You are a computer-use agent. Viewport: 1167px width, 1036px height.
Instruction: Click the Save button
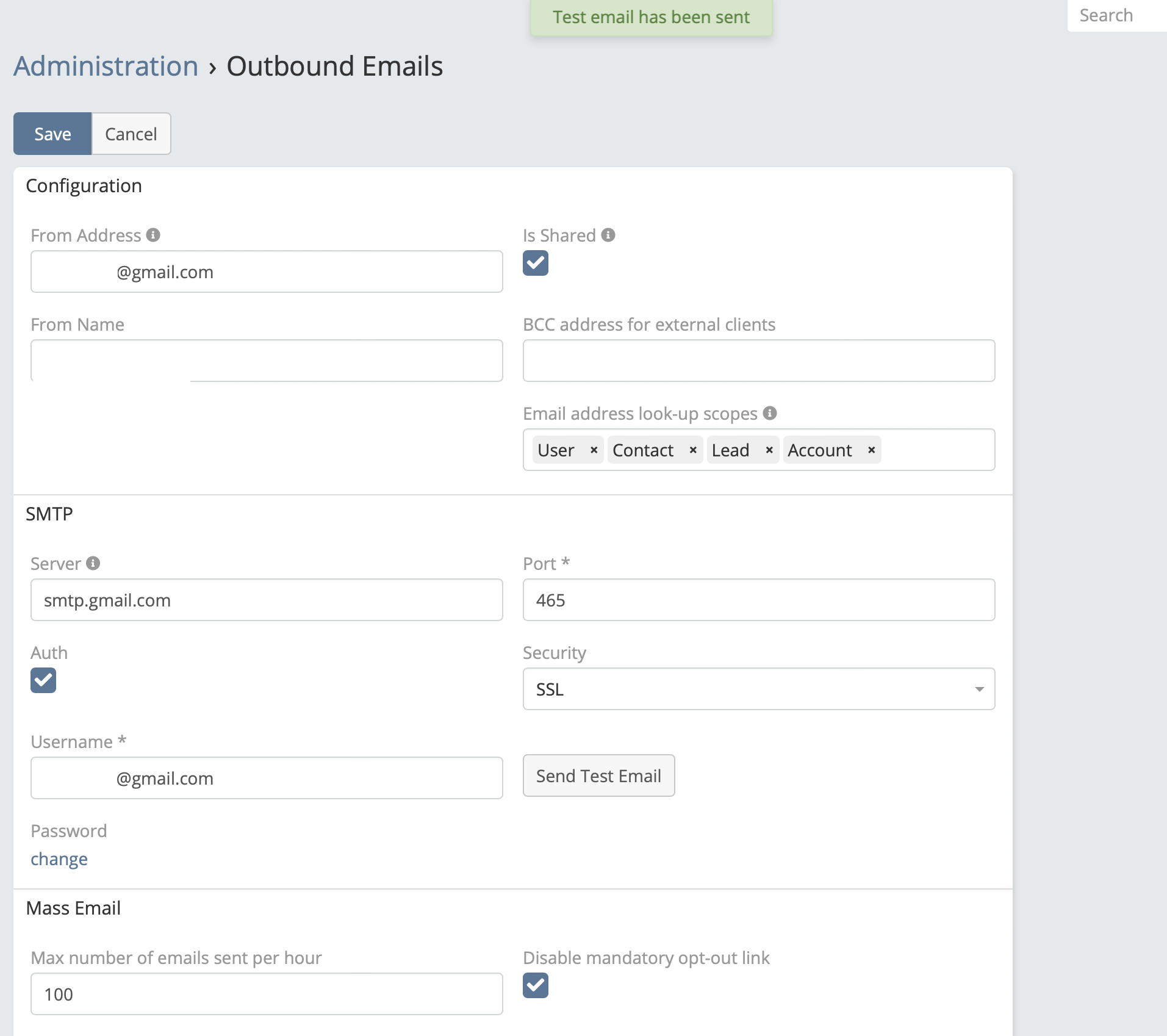click(x=52, y=134)
